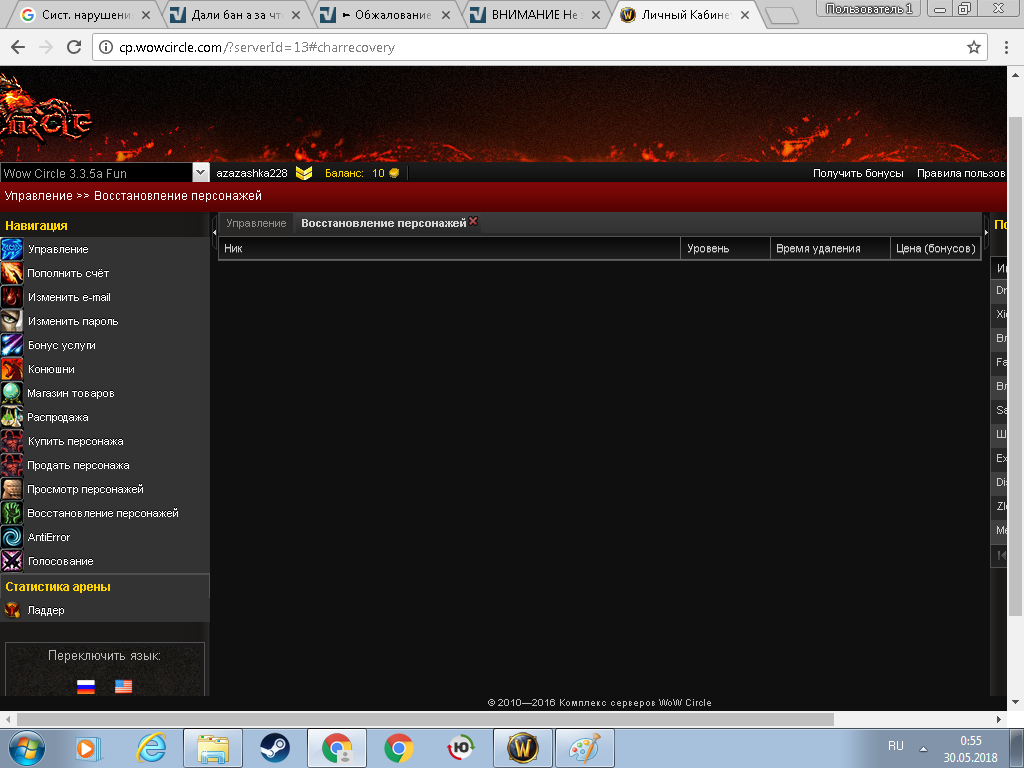Expand the Wow Circle 3.3.5a Fun server dropdown
This screenshot has width=1024, height=768.
[200, 173]
